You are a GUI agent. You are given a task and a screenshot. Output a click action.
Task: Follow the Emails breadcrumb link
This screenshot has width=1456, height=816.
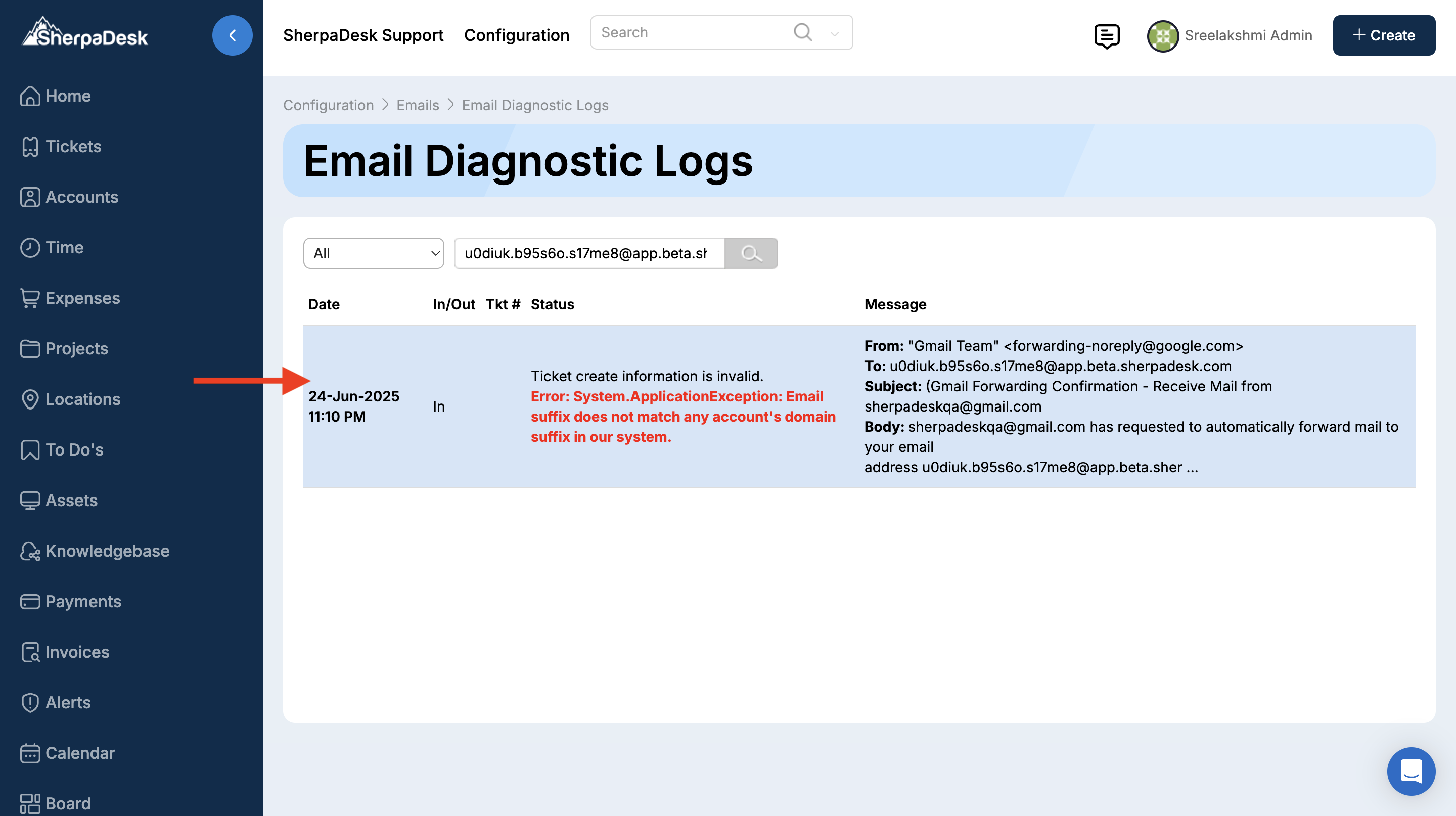417,105
